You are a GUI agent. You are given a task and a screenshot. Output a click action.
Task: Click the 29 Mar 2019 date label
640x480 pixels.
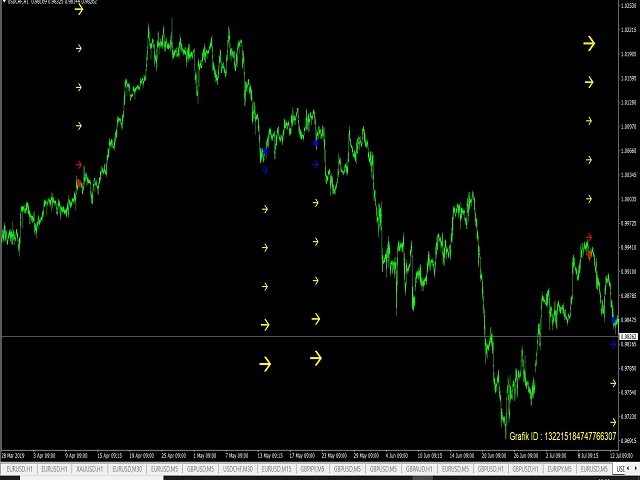point(13,456)
